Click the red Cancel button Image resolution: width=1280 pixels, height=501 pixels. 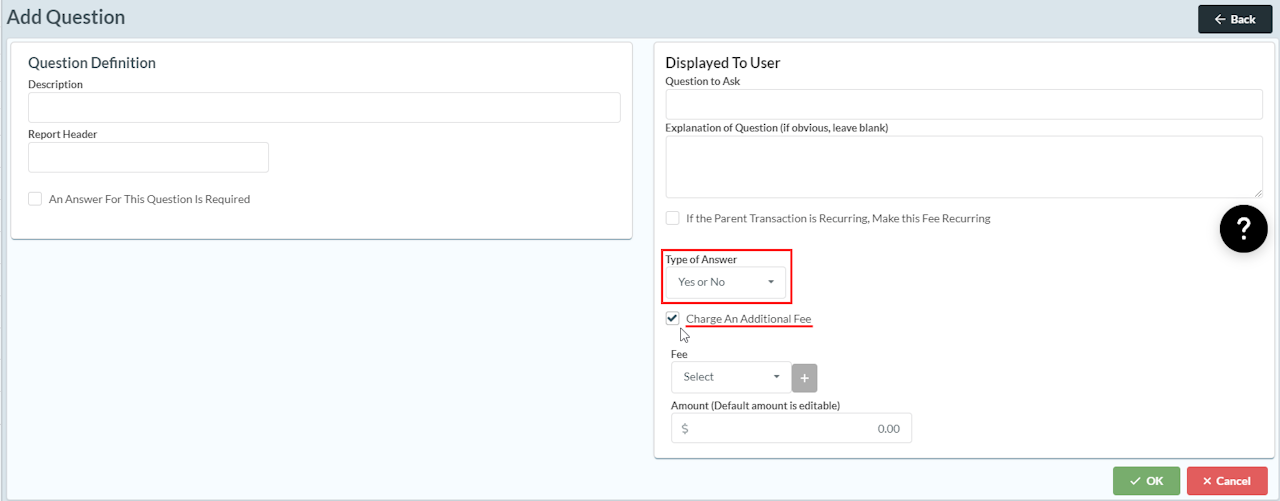tap(1226, 481)
